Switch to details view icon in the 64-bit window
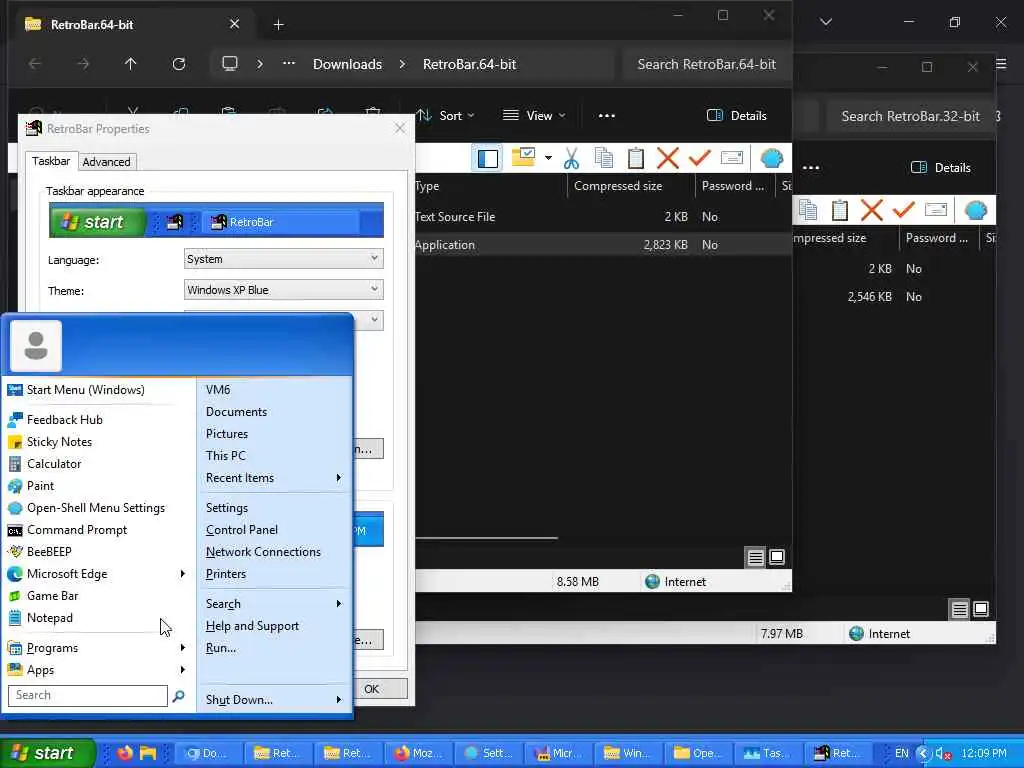This screenshot has width=1024, height=768. [x=756, y=557]
